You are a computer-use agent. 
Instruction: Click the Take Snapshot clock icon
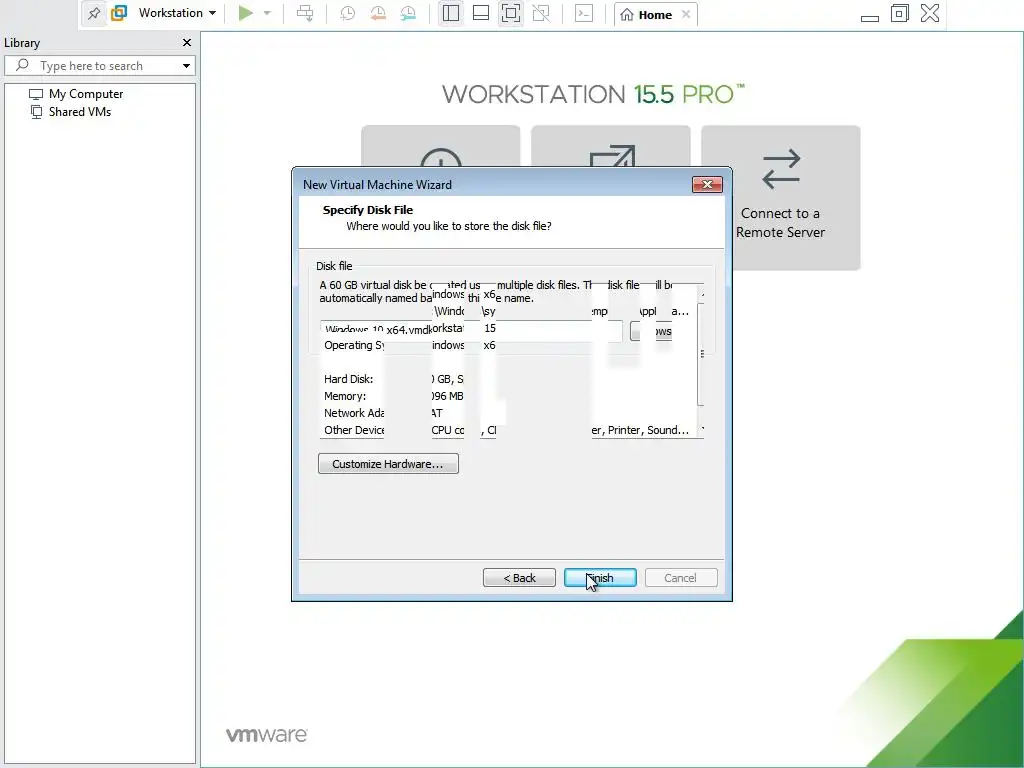(347, 13)
